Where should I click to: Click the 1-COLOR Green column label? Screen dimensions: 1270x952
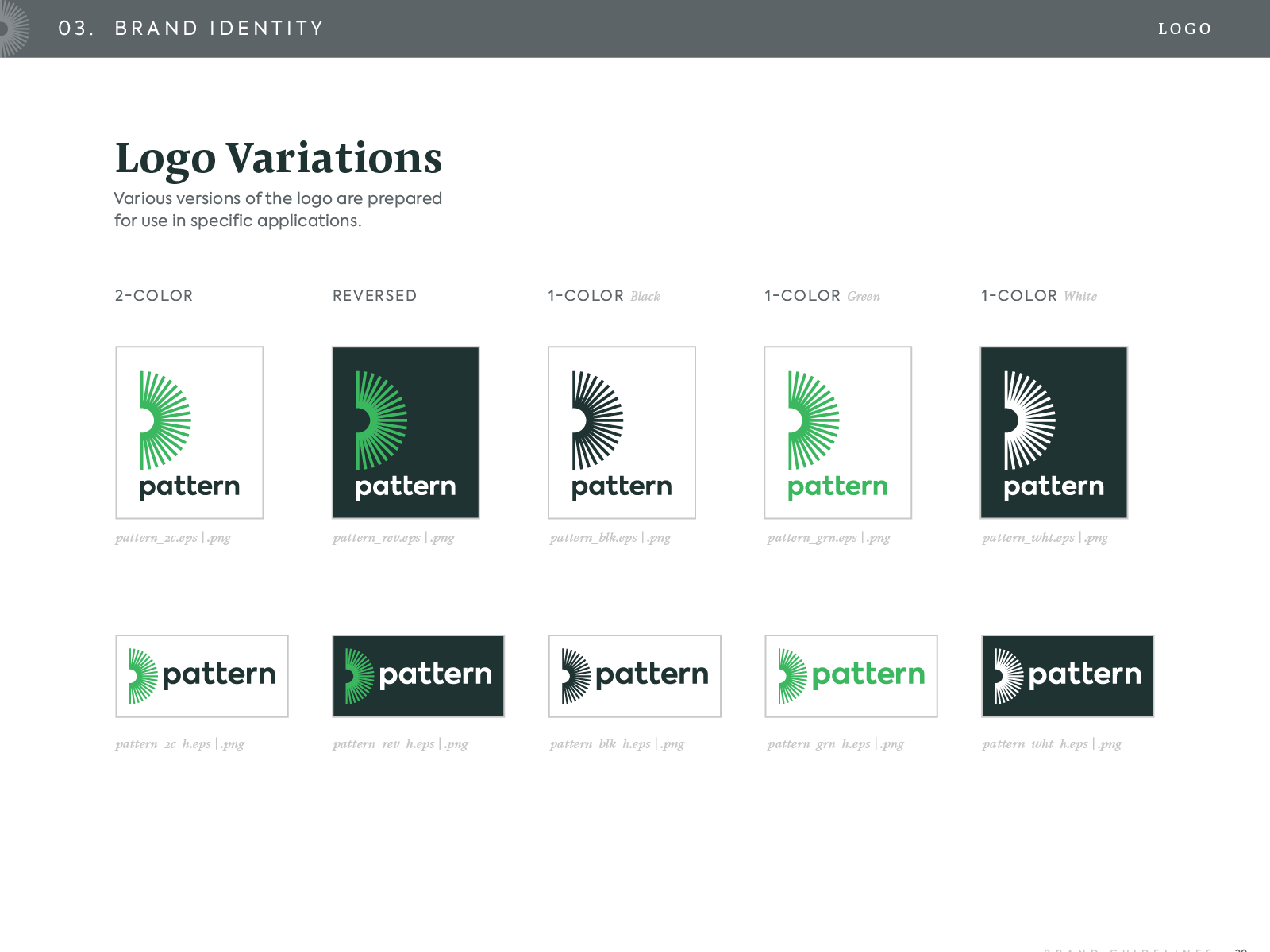click(x=822, y=296)
